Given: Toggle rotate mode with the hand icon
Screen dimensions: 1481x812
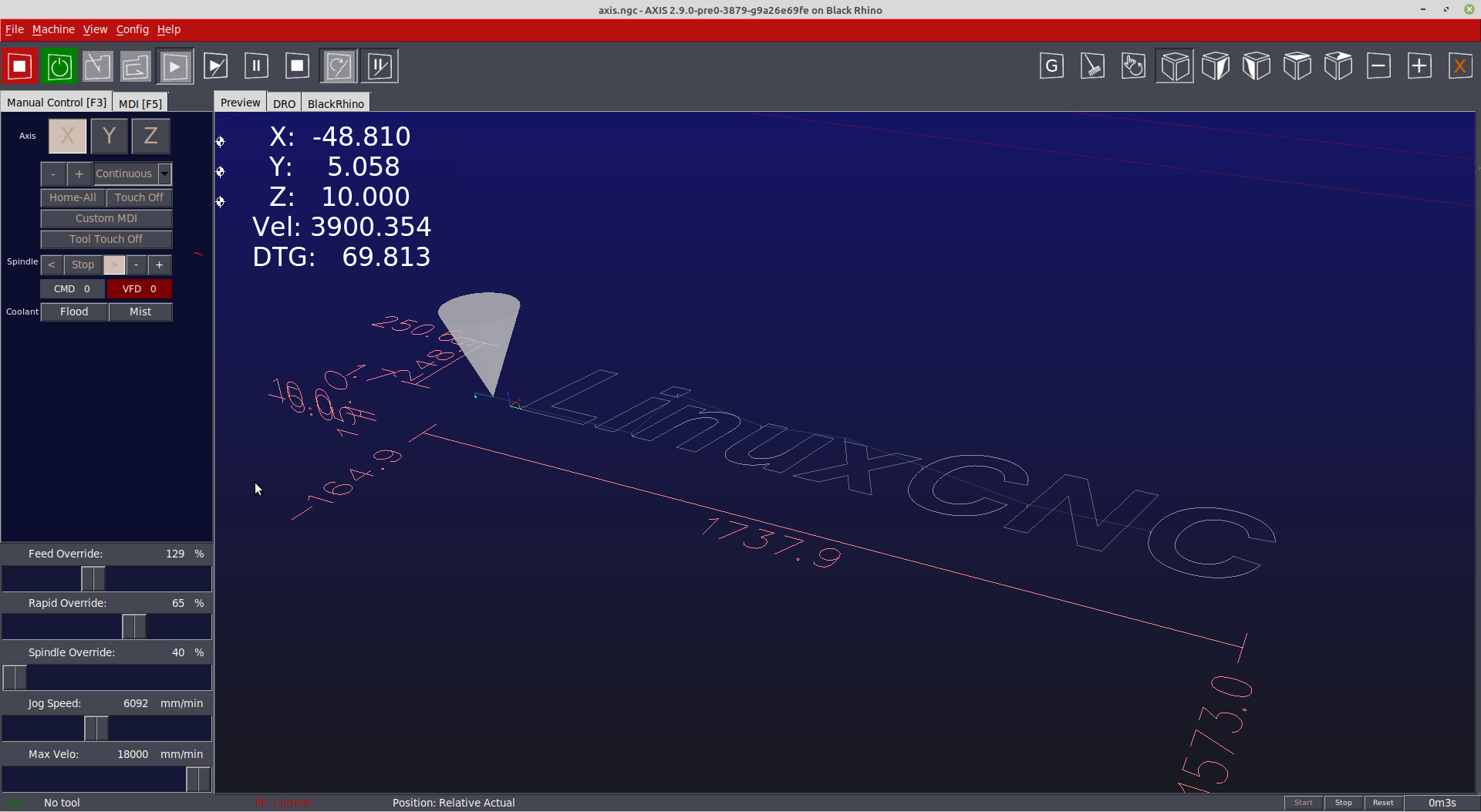Looking at the screenshot, I should [x=1134, y=66].
